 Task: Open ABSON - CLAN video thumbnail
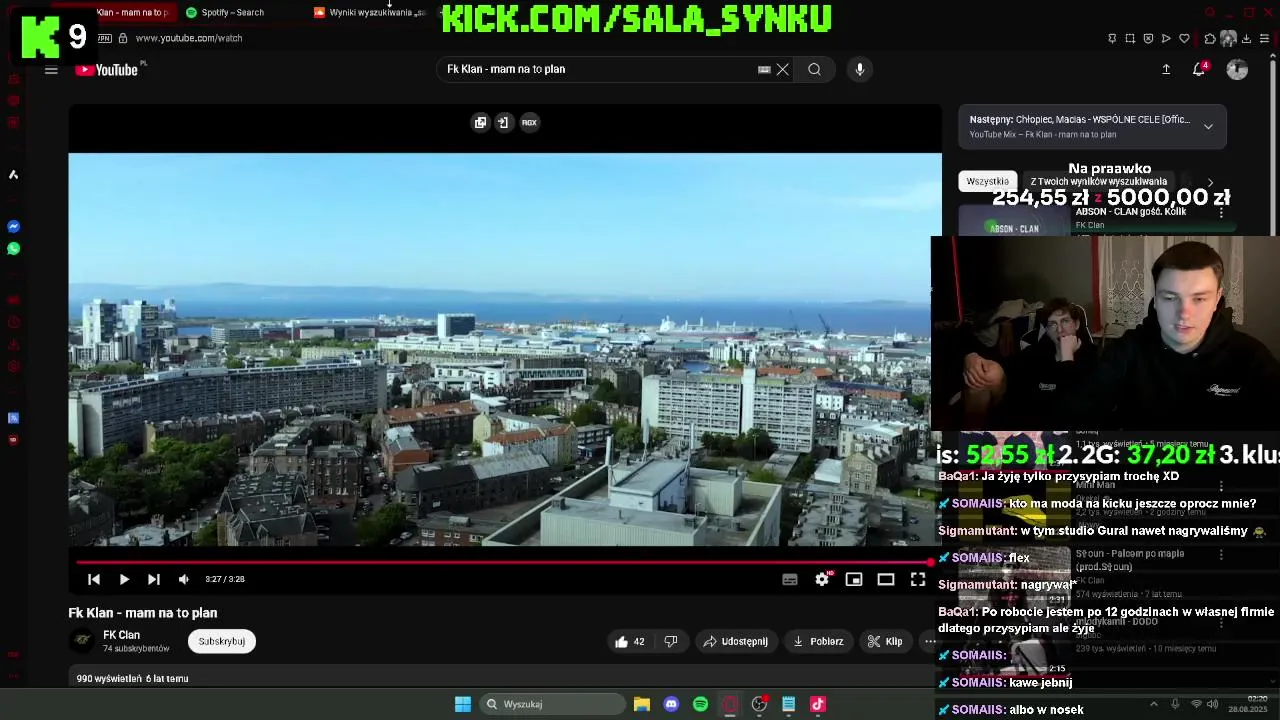tap(1014, 223)
